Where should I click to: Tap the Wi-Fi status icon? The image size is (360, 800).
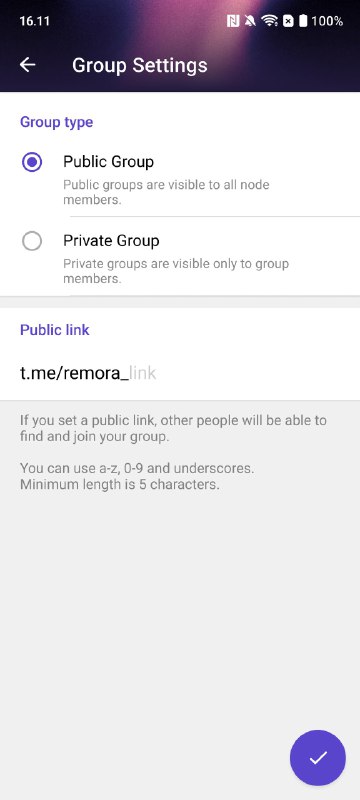269,21
